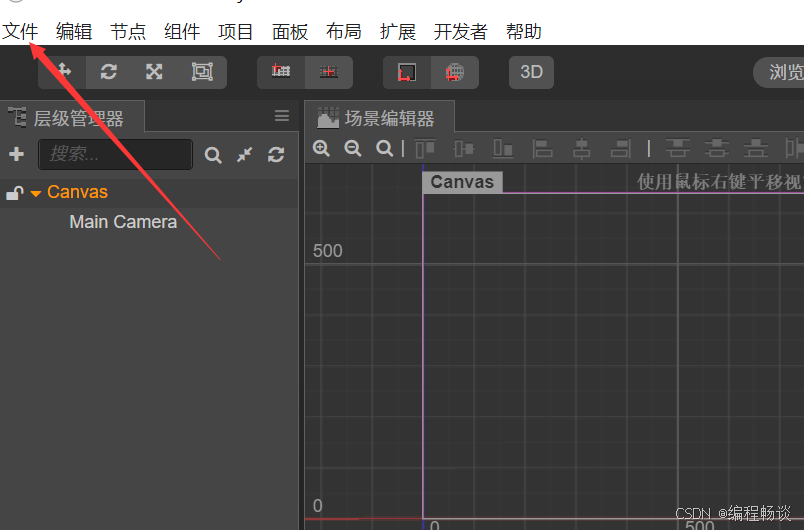Refresh the hierarchy panel

[x=276, y=154]
